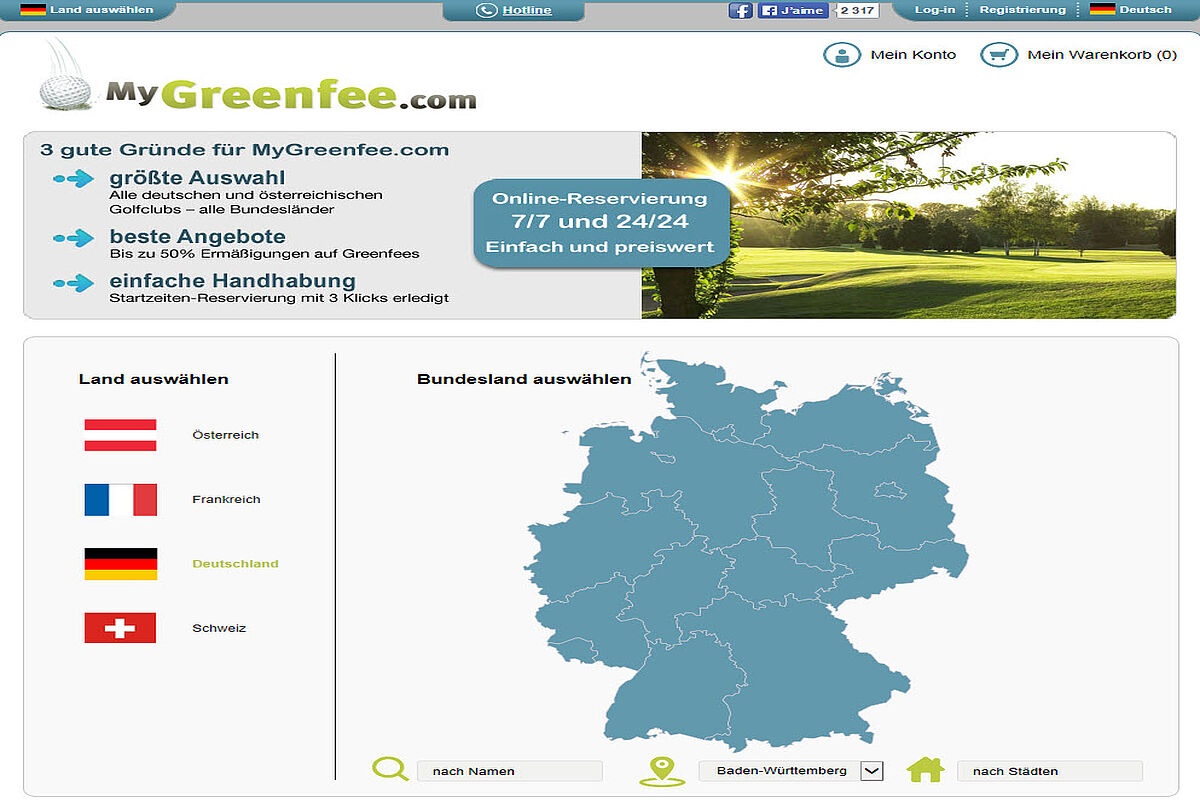Click the green house icon
This screenshot has width=1200, height=800.
tap(925, 770)
